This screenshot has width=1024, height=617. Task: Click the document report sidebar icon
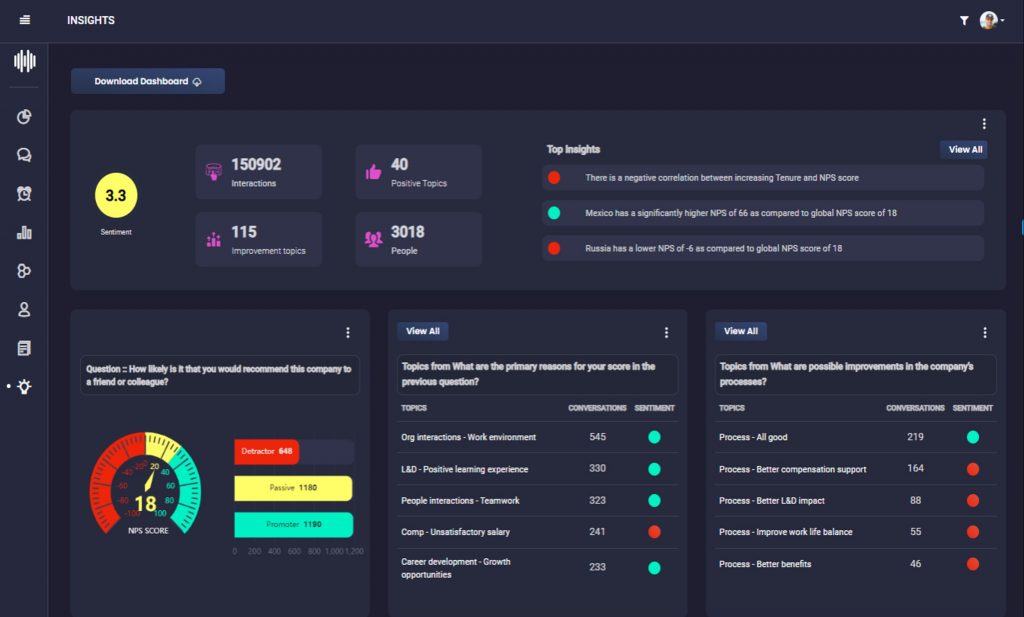click(24, 348)
